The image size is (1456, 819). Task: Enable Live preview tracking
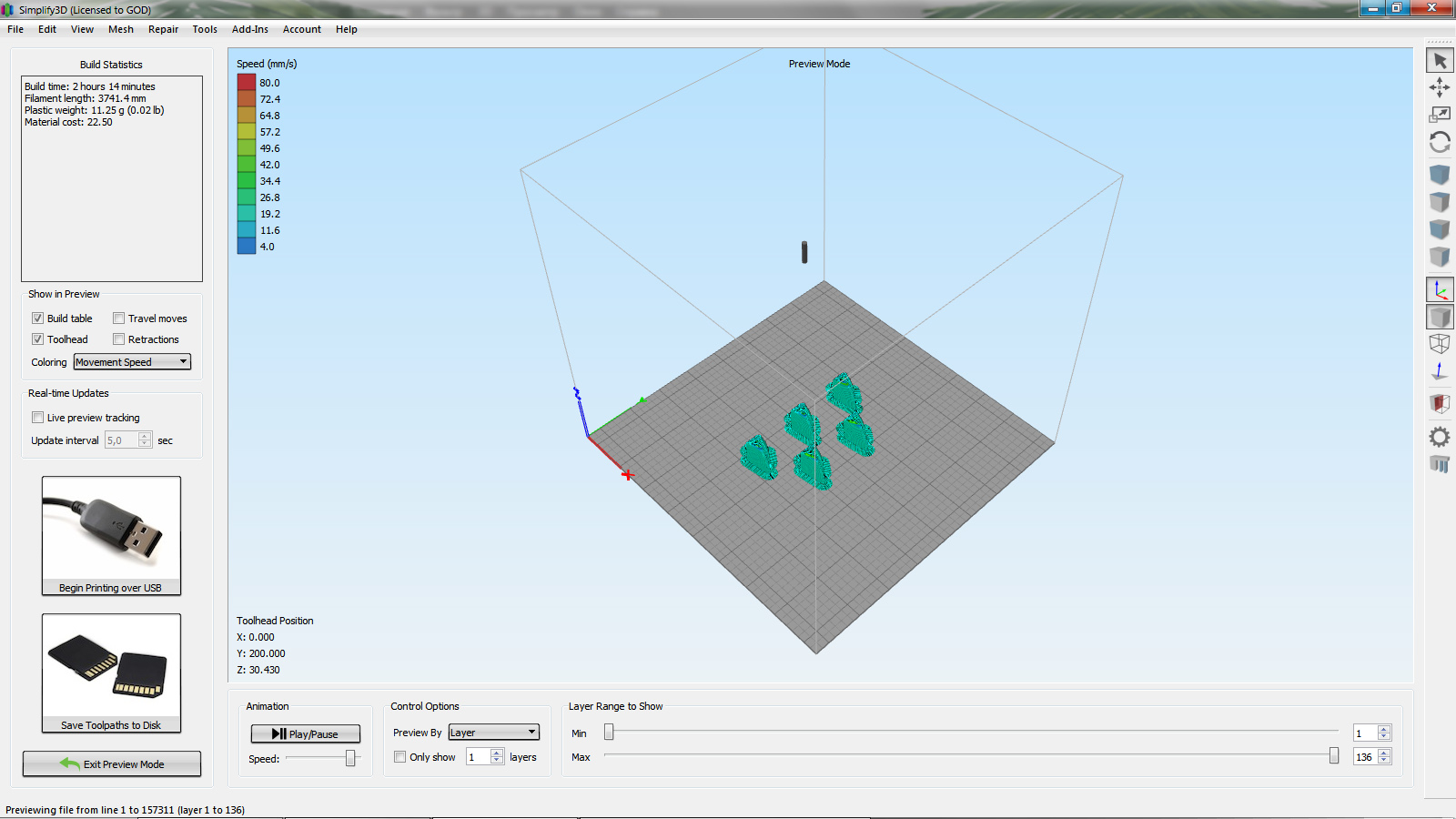tap(38, 418)
